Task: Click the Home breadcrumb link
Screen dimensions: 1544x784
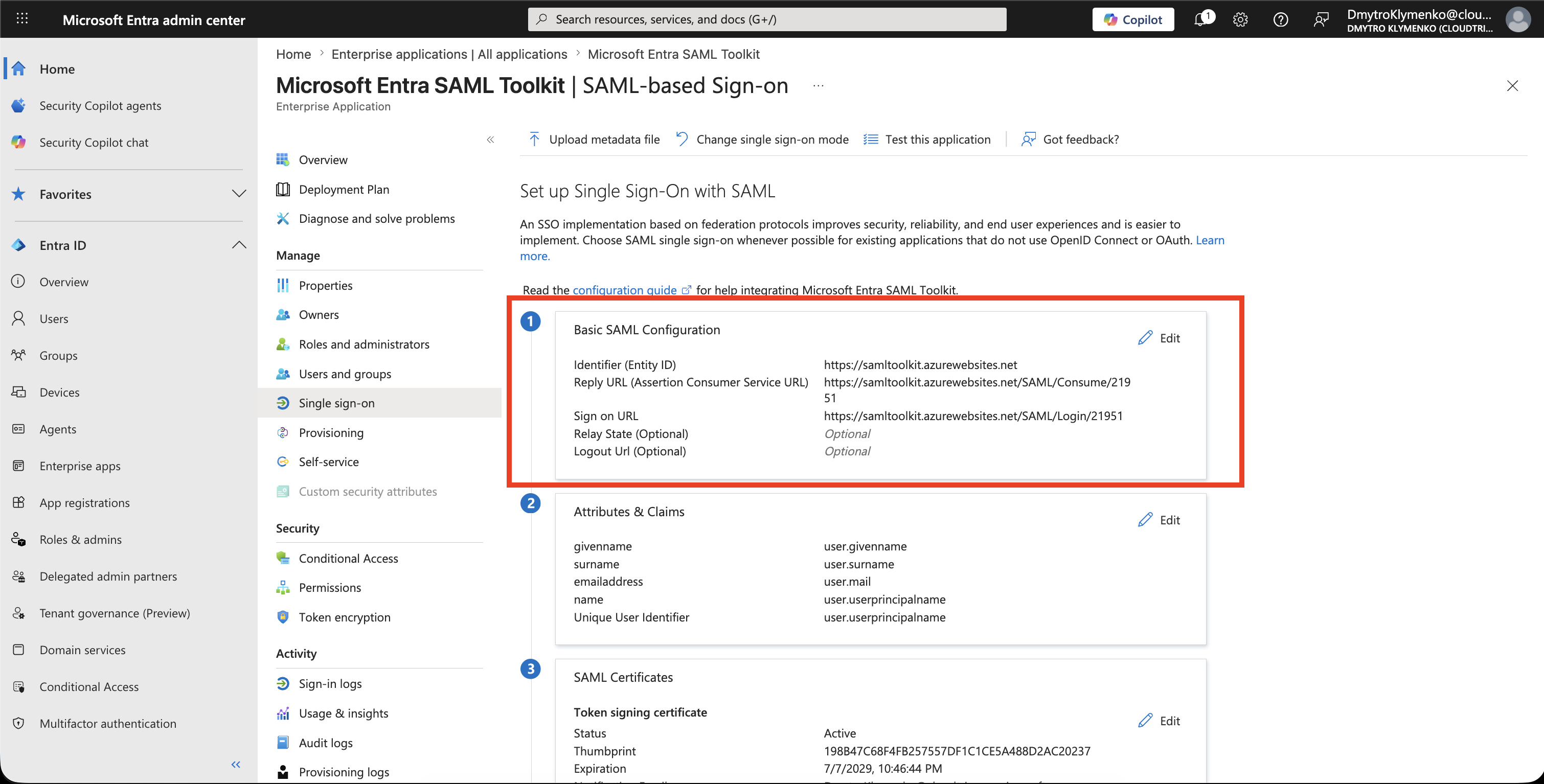Action: pyautogui.click(x=293, y=54)
